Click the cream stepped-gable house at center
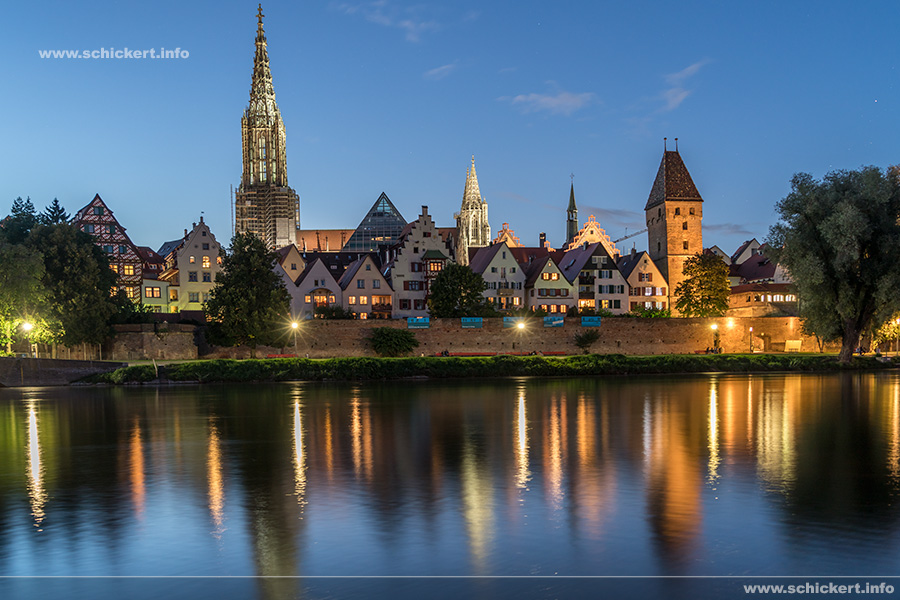Screen dimensions: 900x600 (420, 260)
